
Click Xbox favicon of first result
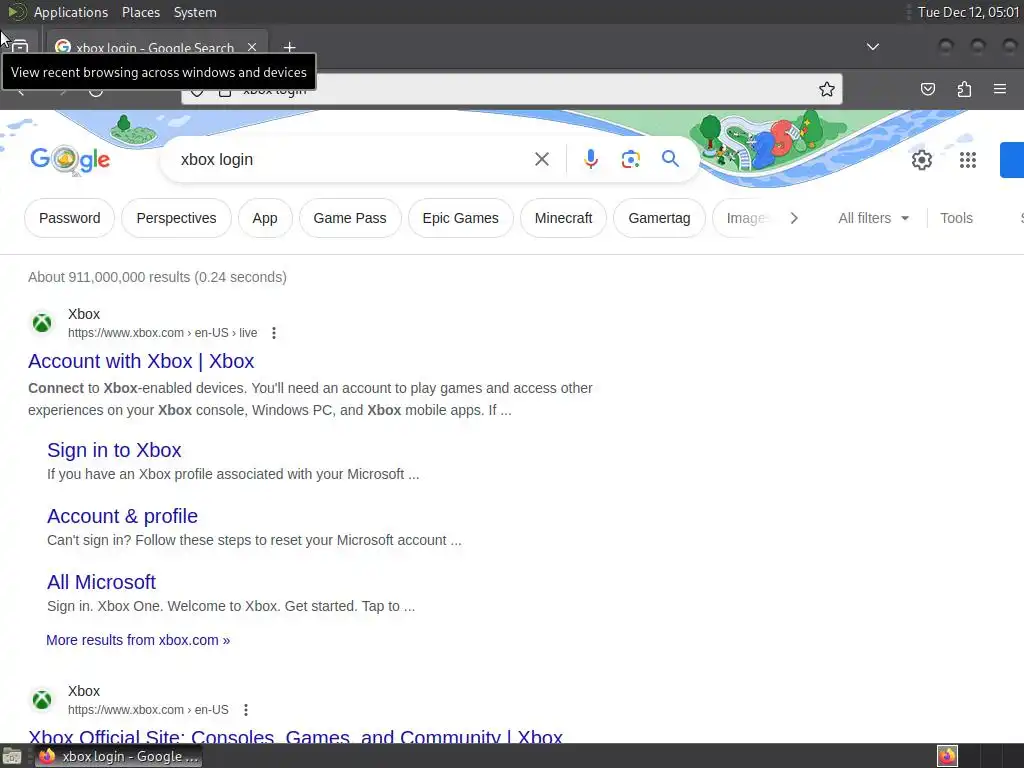tap(42, 323)
